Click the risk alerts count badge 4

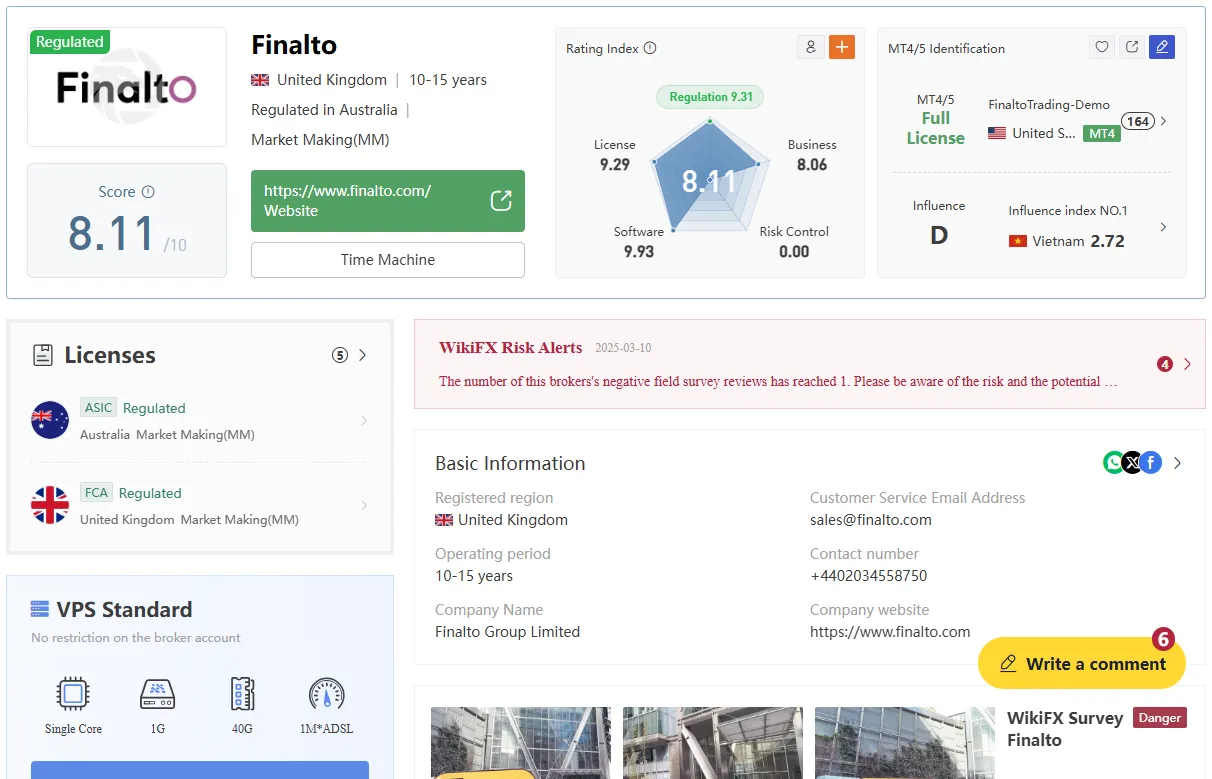tap(1165, 364)
